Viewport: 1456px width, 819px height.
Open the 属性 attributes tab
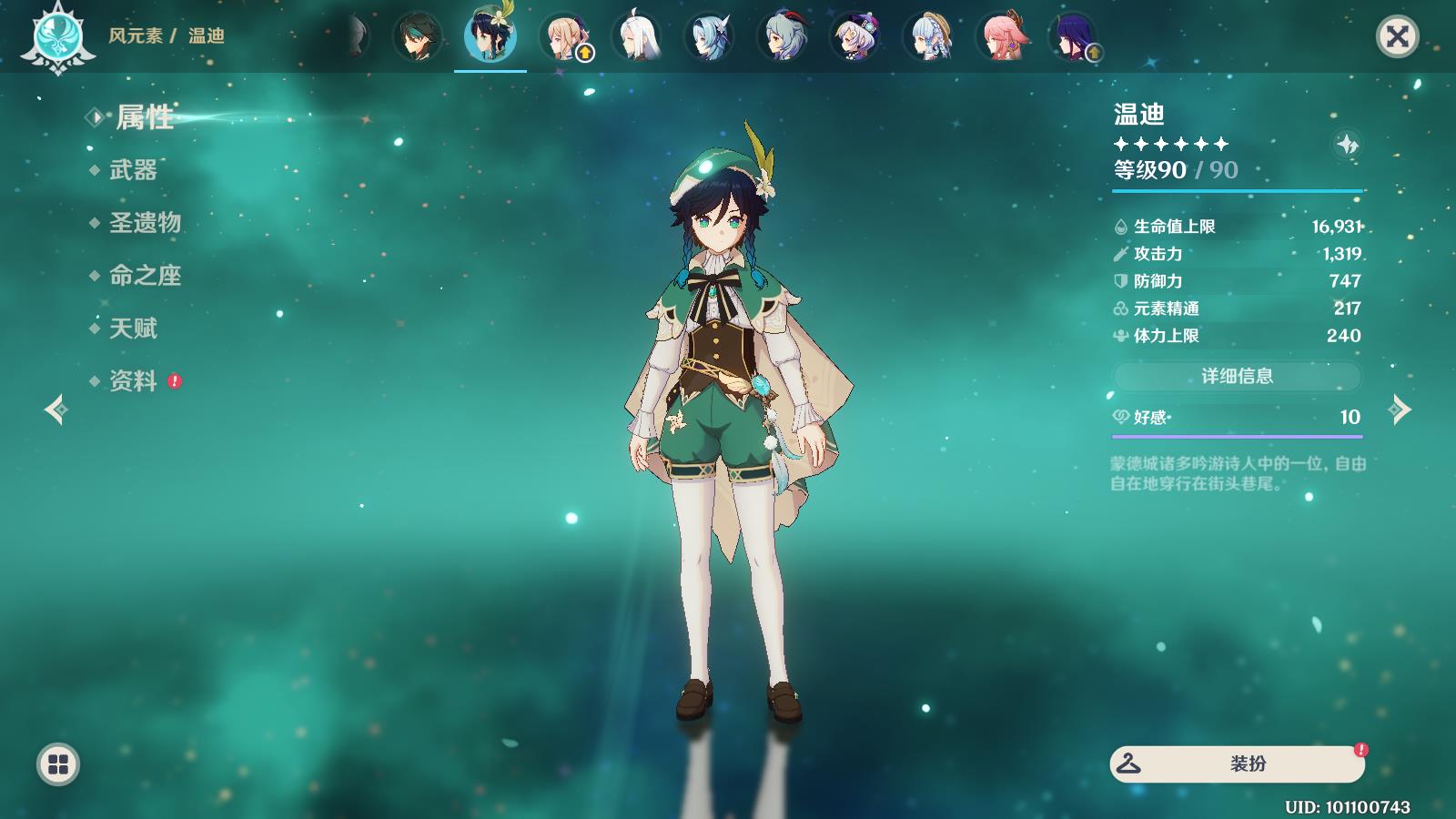(144, 116)
